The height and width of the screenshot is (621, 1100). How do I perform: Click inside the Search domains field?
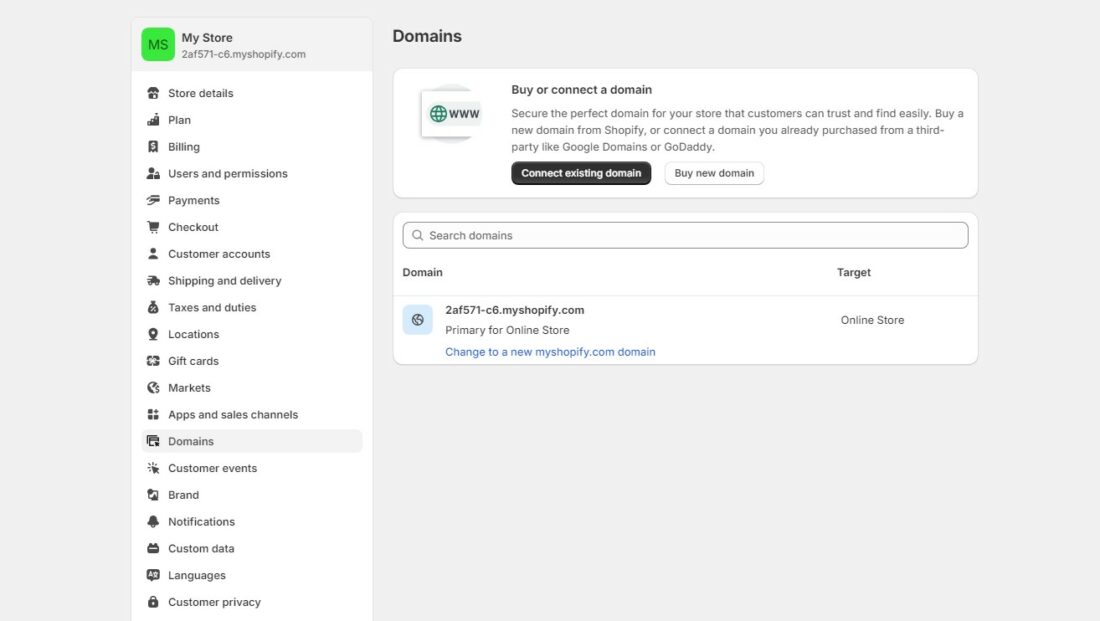[685, 234]
